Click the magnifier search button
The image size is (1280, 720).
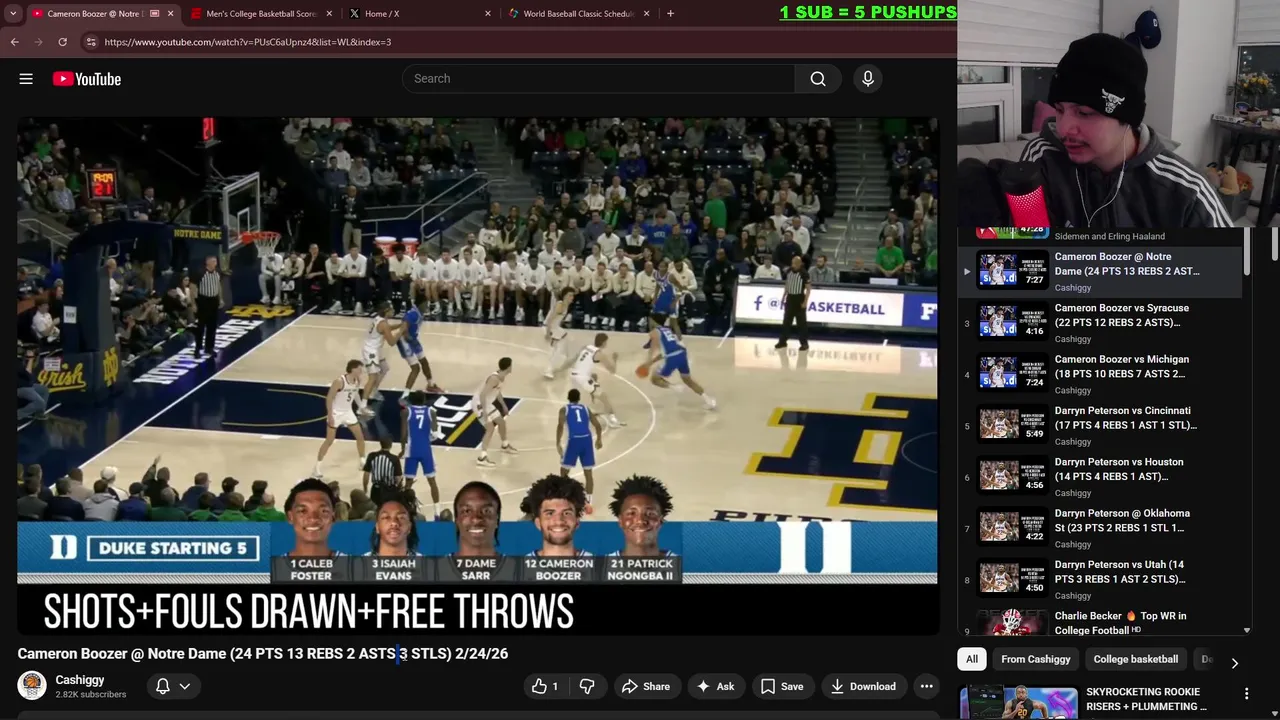click(818, 79)
